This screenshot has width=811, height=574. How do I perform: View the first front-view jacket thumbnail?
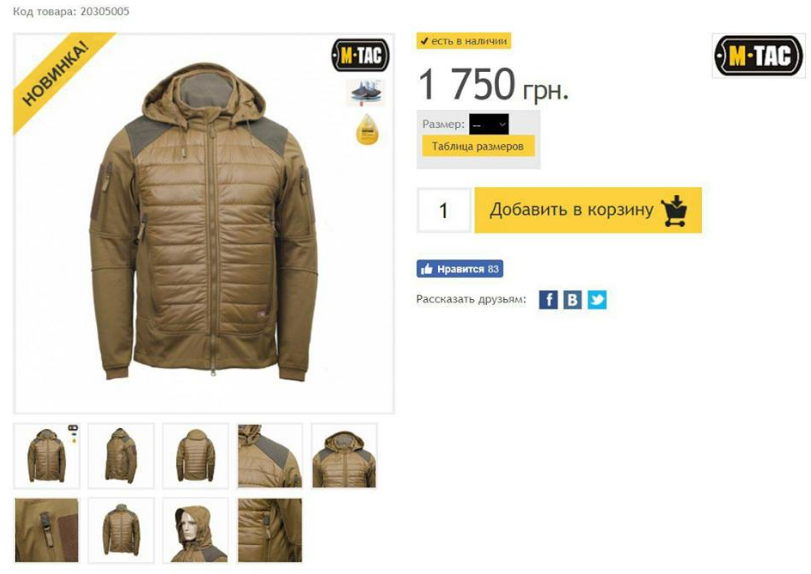pos(47,456)
